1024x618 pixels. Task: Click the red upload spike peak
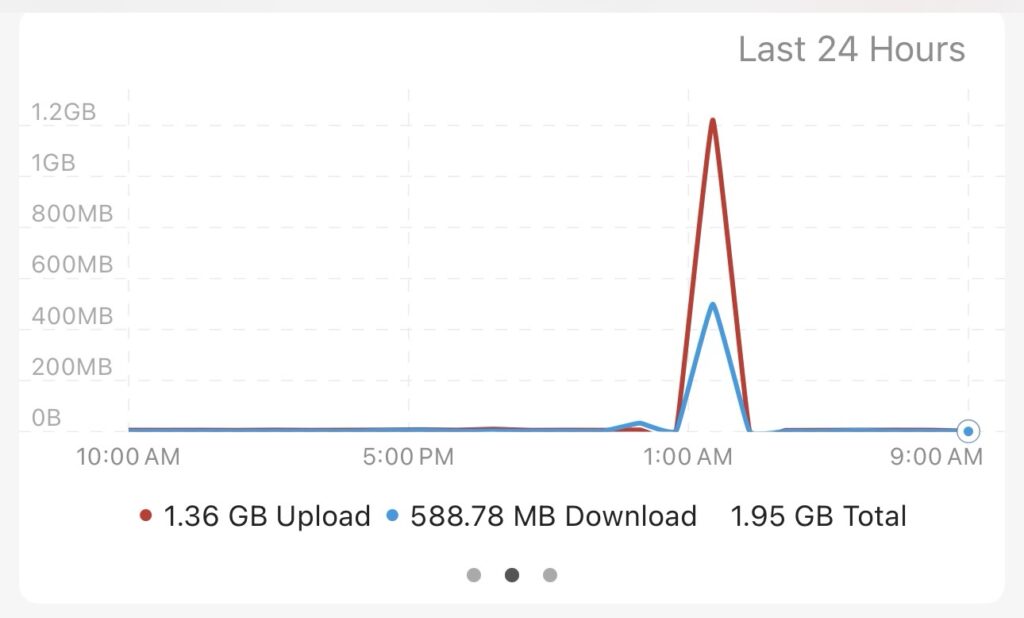click(x=712, y=122)
